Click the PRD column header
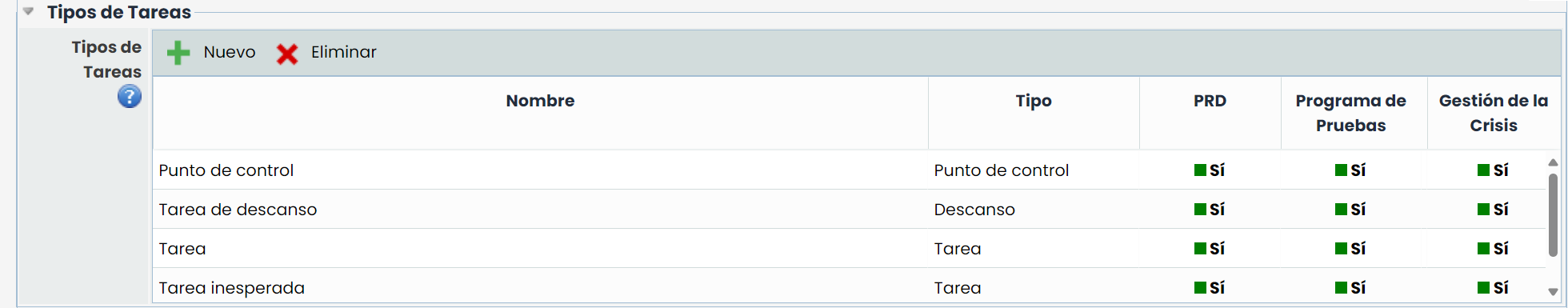This screenshot has width=1568, height=308. point(1210,101)
